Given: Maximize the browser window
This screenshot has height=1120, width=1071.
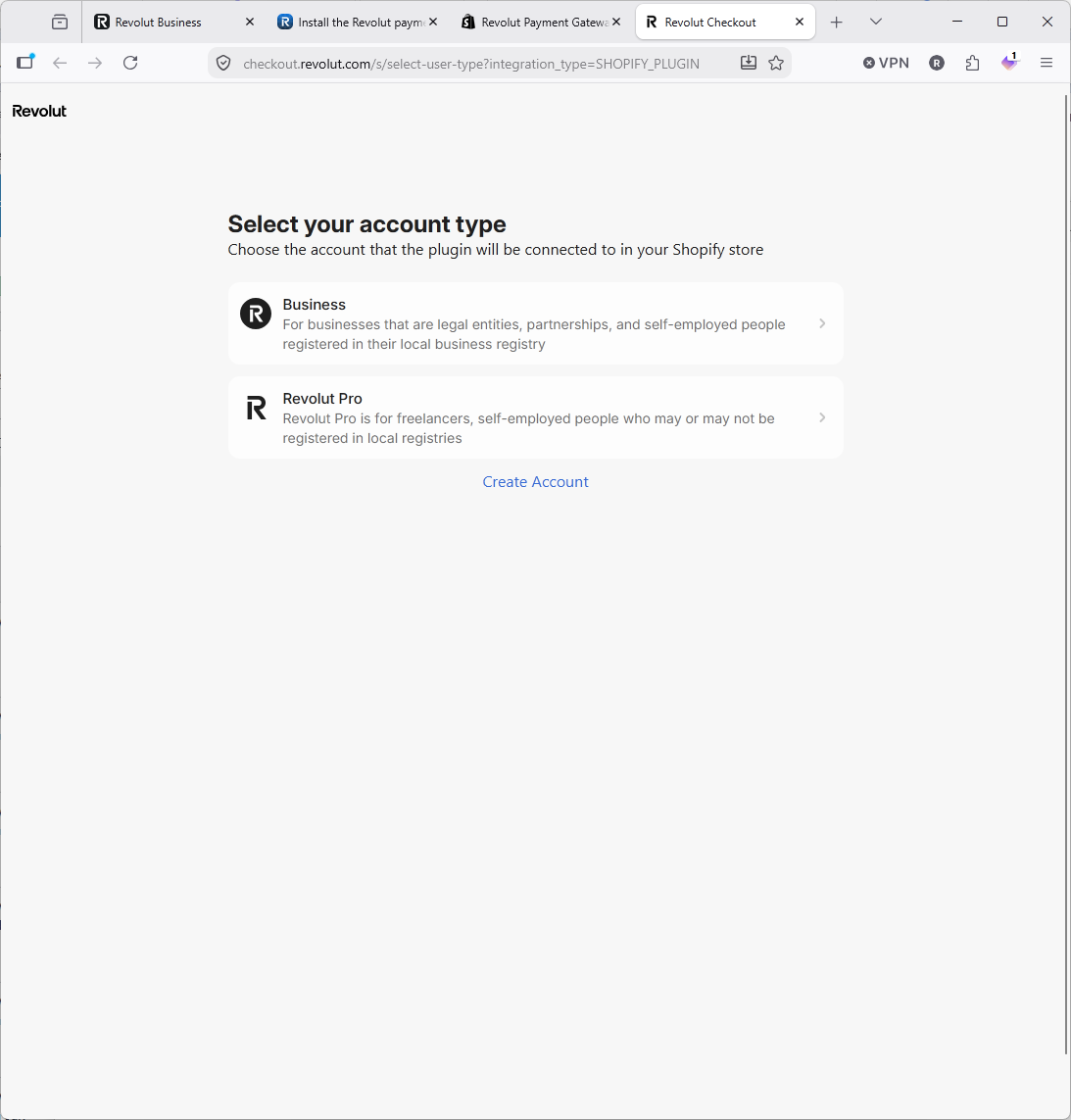Looking at the screenshot, I should click(x=1002, y=23).
